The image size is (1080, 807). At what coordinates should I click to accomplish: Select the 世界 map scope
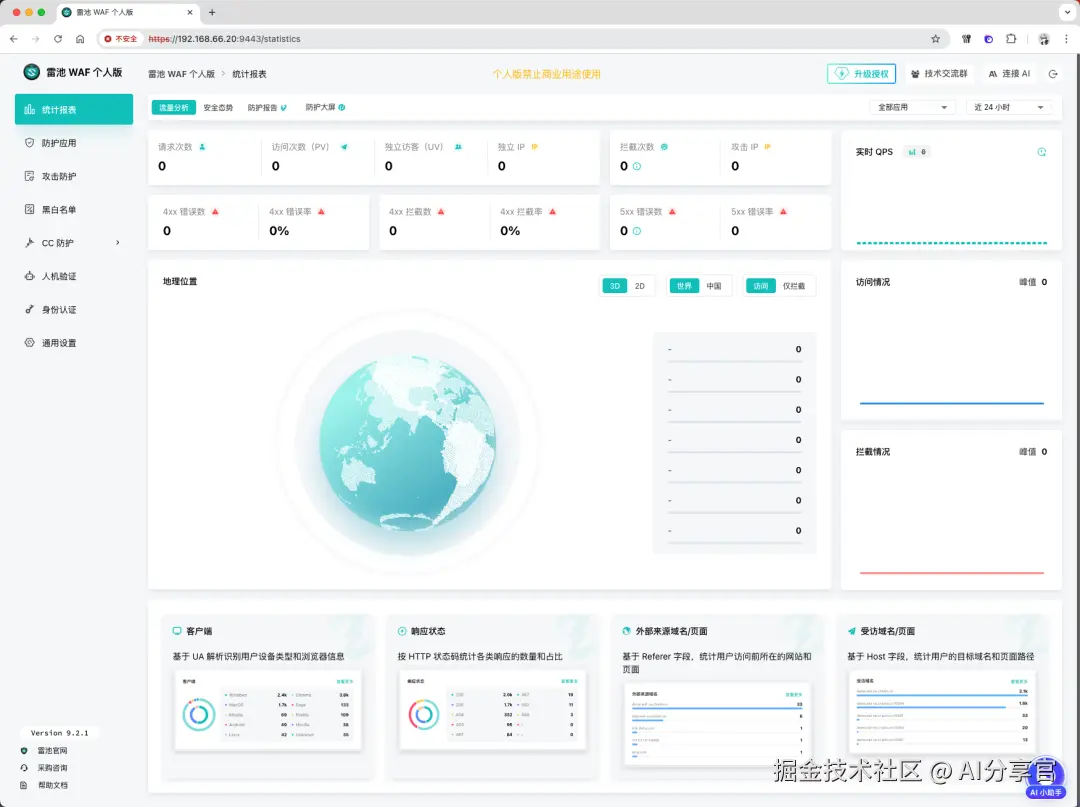(x=684, y=286)
